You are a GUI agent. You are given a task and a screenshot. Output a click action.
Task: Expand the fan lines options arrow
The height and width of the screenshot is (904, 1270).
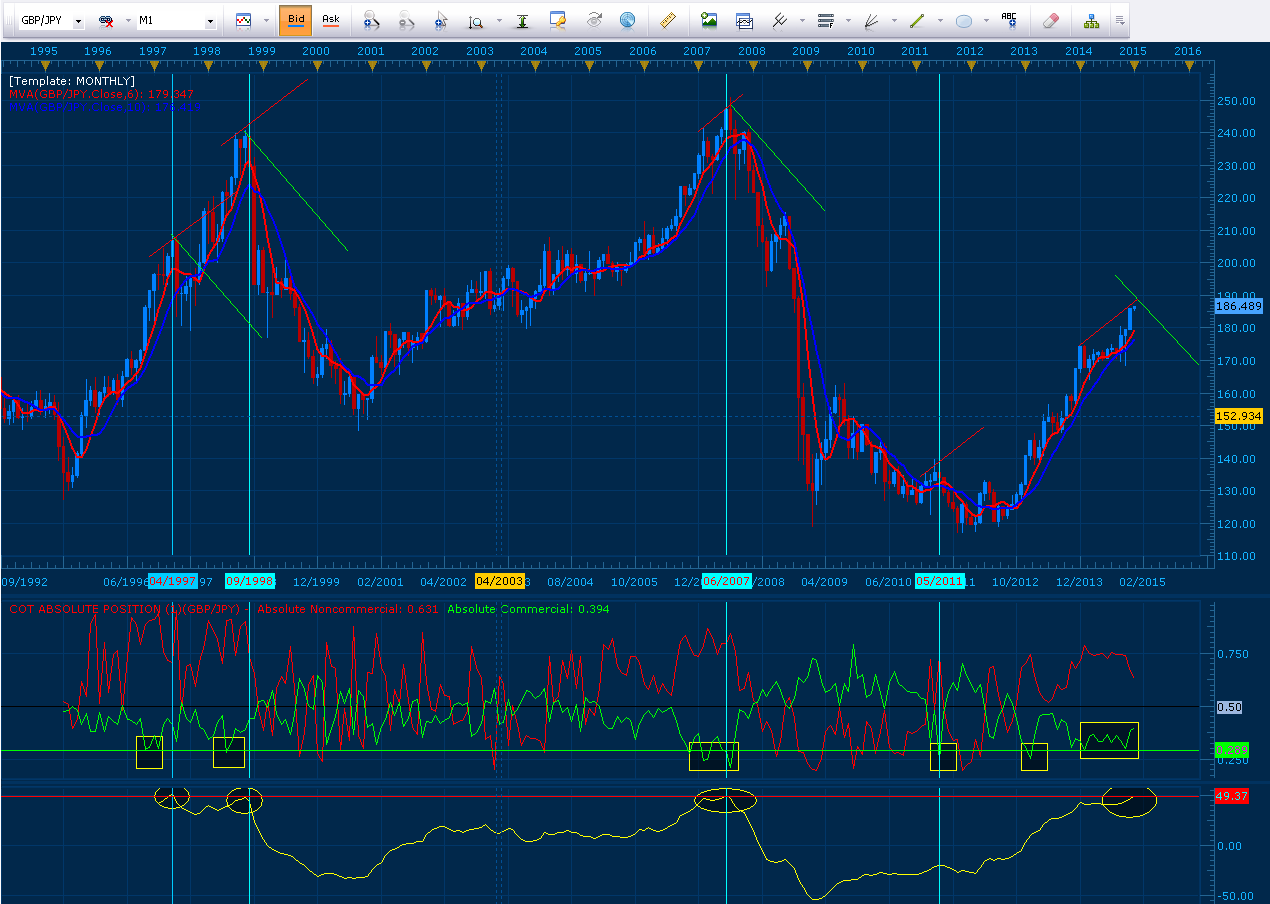pos(894,20)
